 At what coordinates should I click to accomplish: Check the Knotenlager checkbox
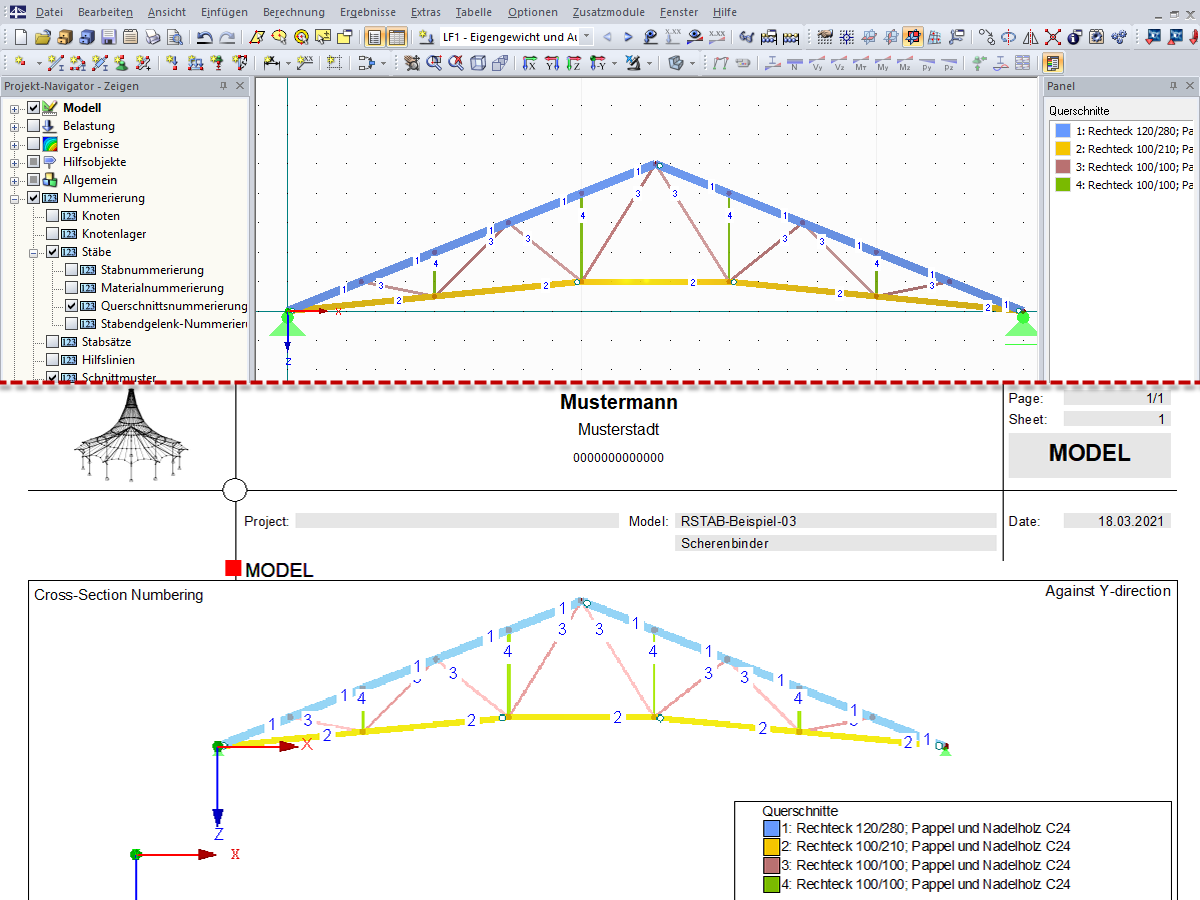click(53, 234)
